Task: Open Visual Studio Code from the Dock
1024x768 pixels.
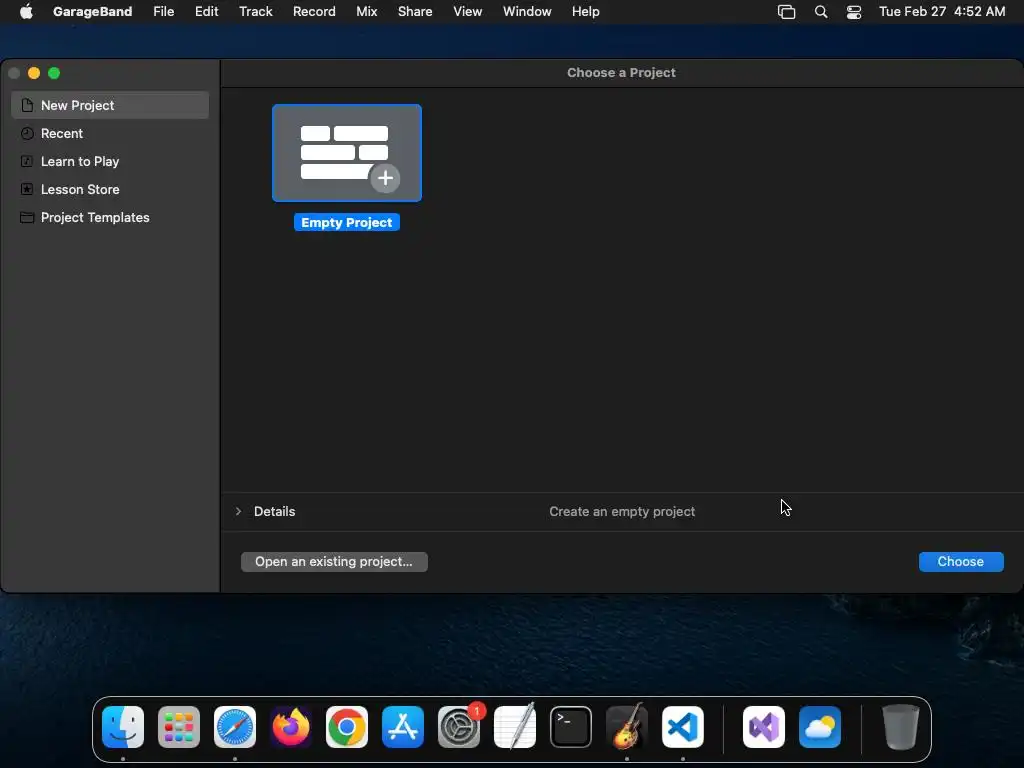Action: [683, 727]
